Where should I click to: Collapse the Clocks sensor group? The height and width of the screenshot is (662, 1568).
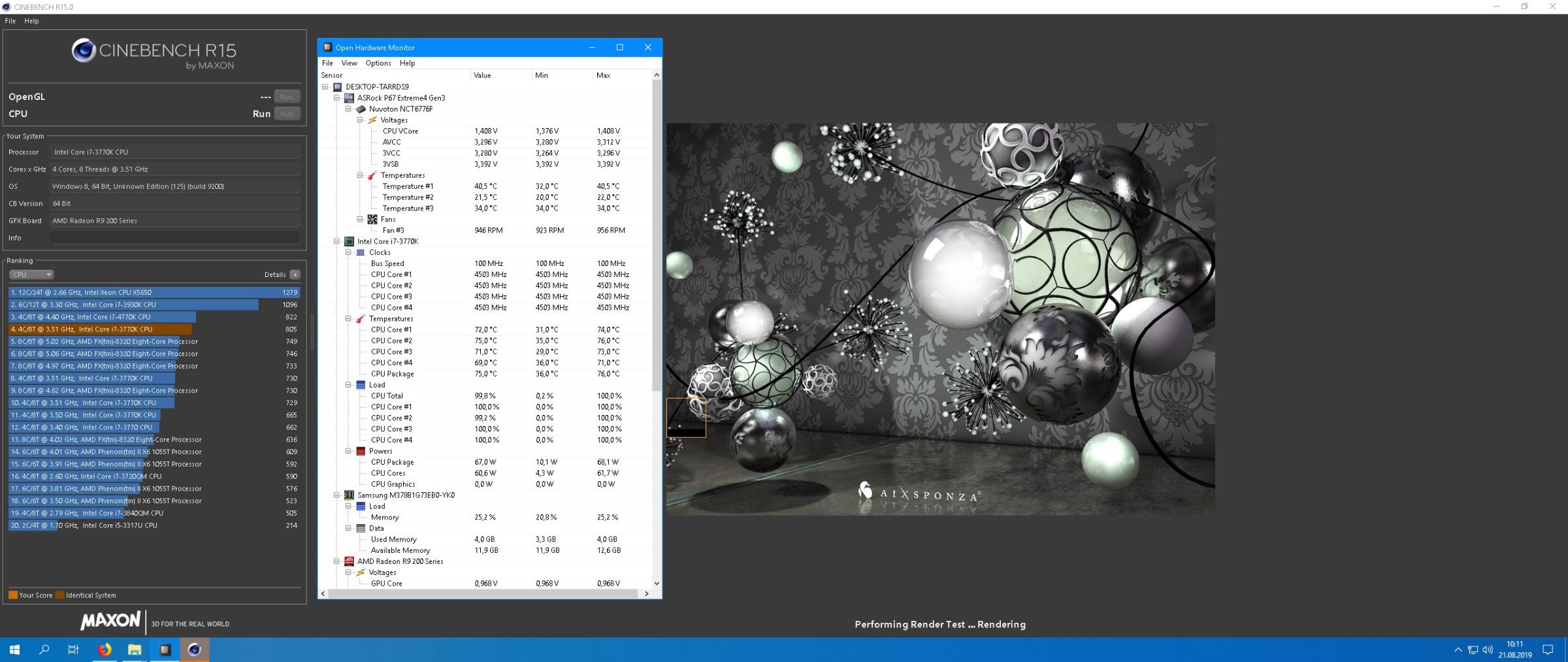tap(348, 252)
